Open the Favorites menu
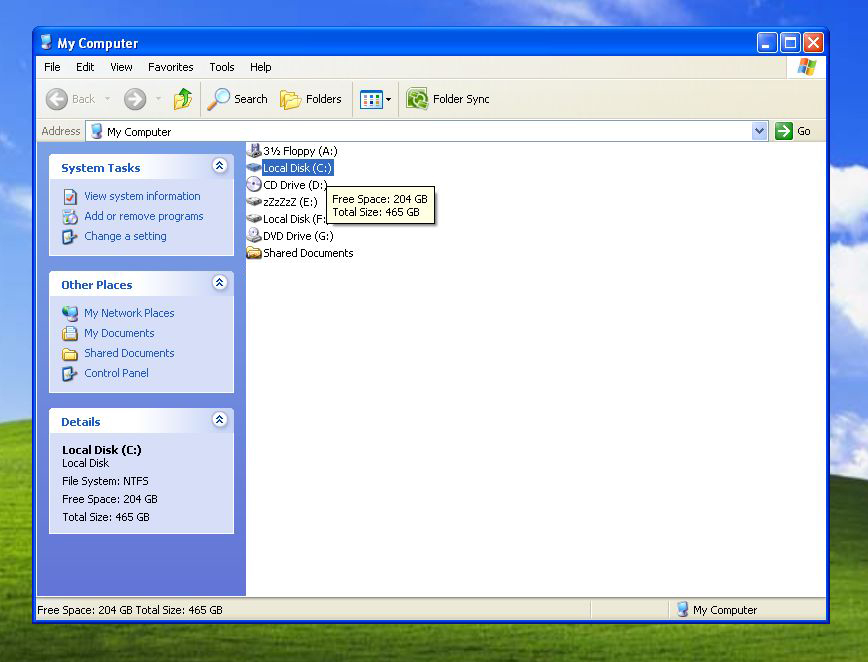Screen dimensions: 868x662 (170, 67)
